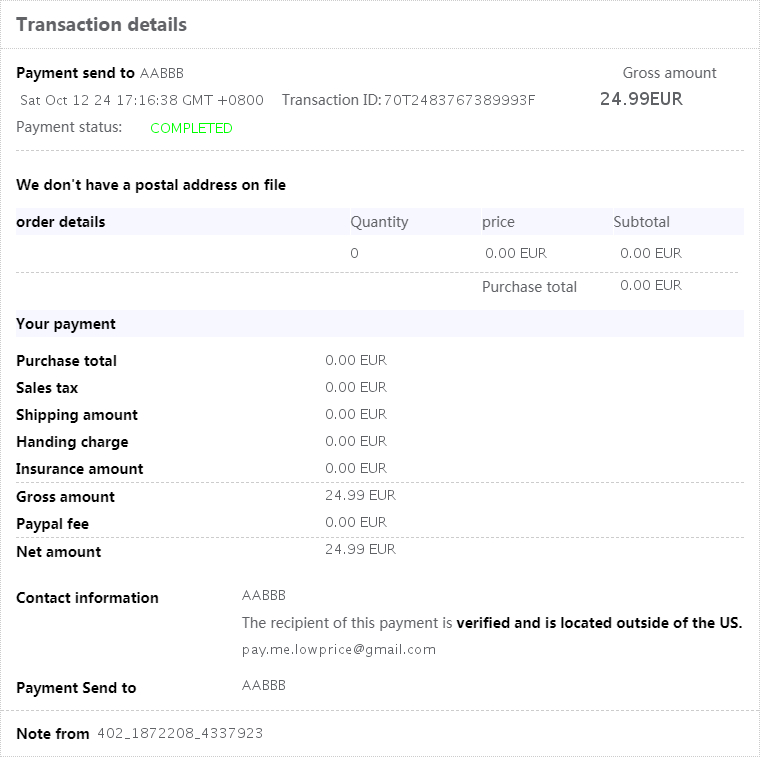Click the price column header
Screen dimensions: 760x757
498,222
